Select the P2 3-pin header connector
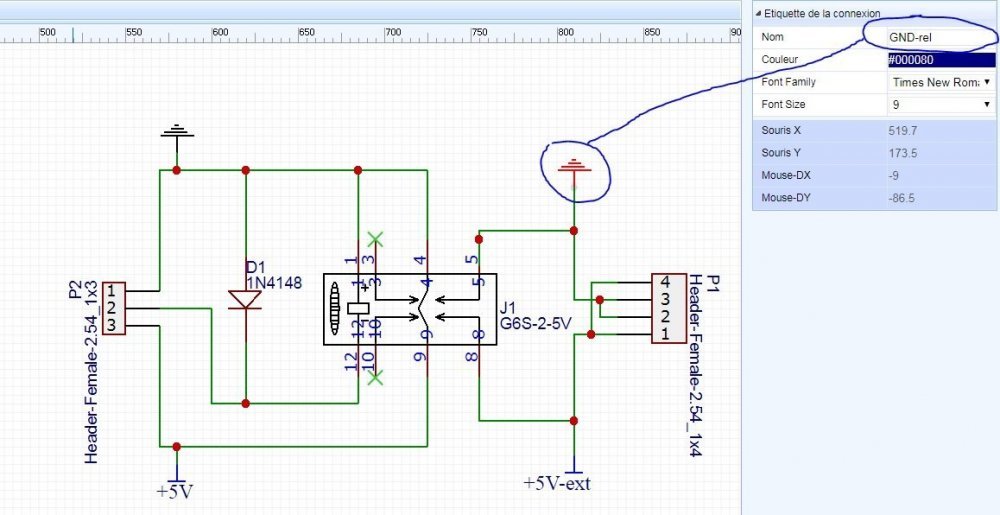The width and height of the screenshot is (1000, 515). tap(114, 309)
